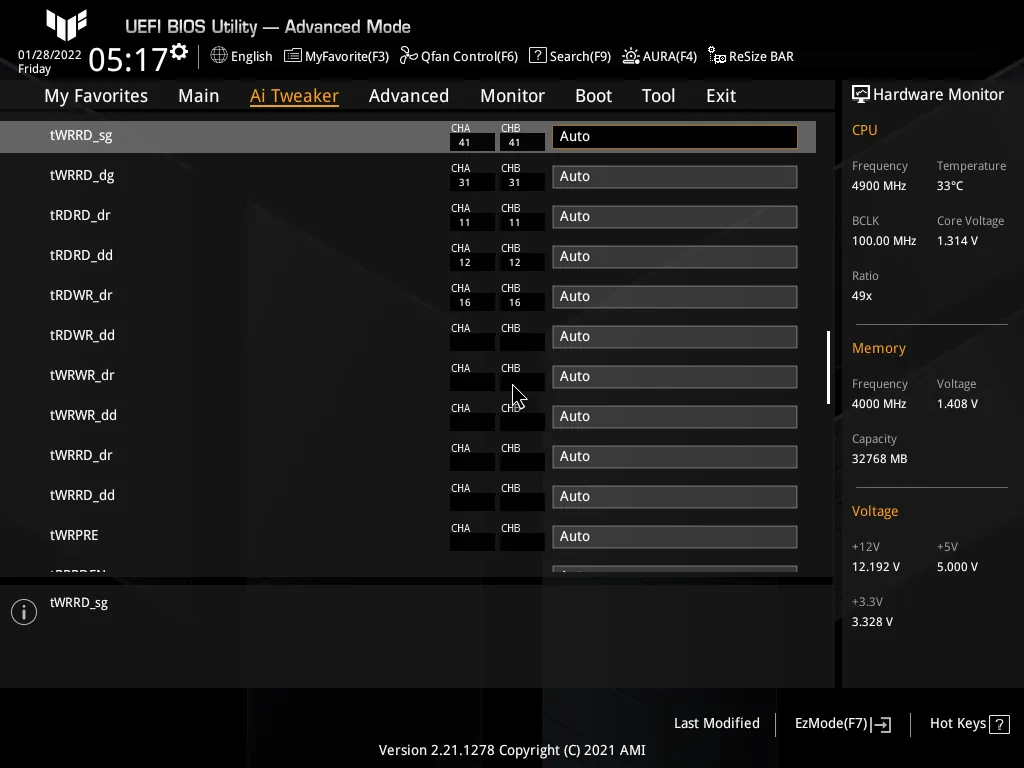
Task: Select the tWRWR_dr setting label
Action: tap(82, 375)
